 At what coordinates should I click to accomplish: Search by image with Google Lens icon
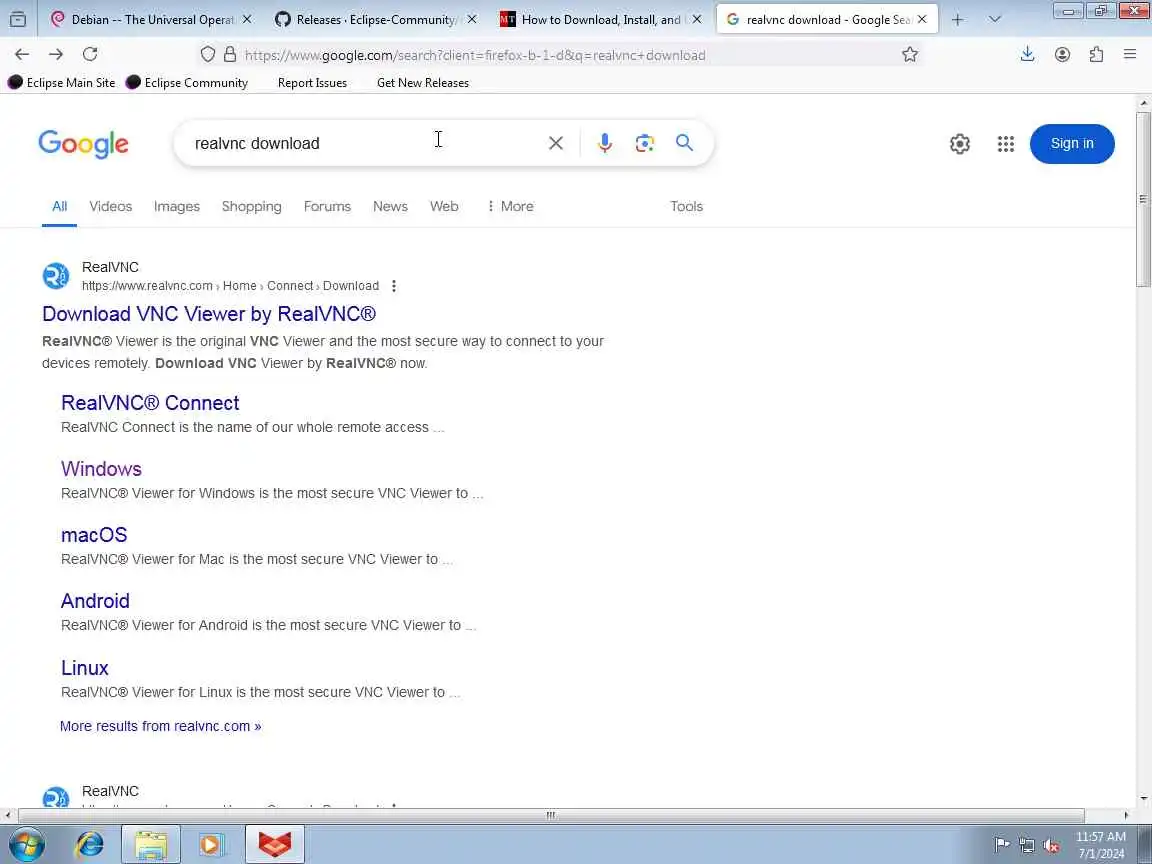[644, 143]
